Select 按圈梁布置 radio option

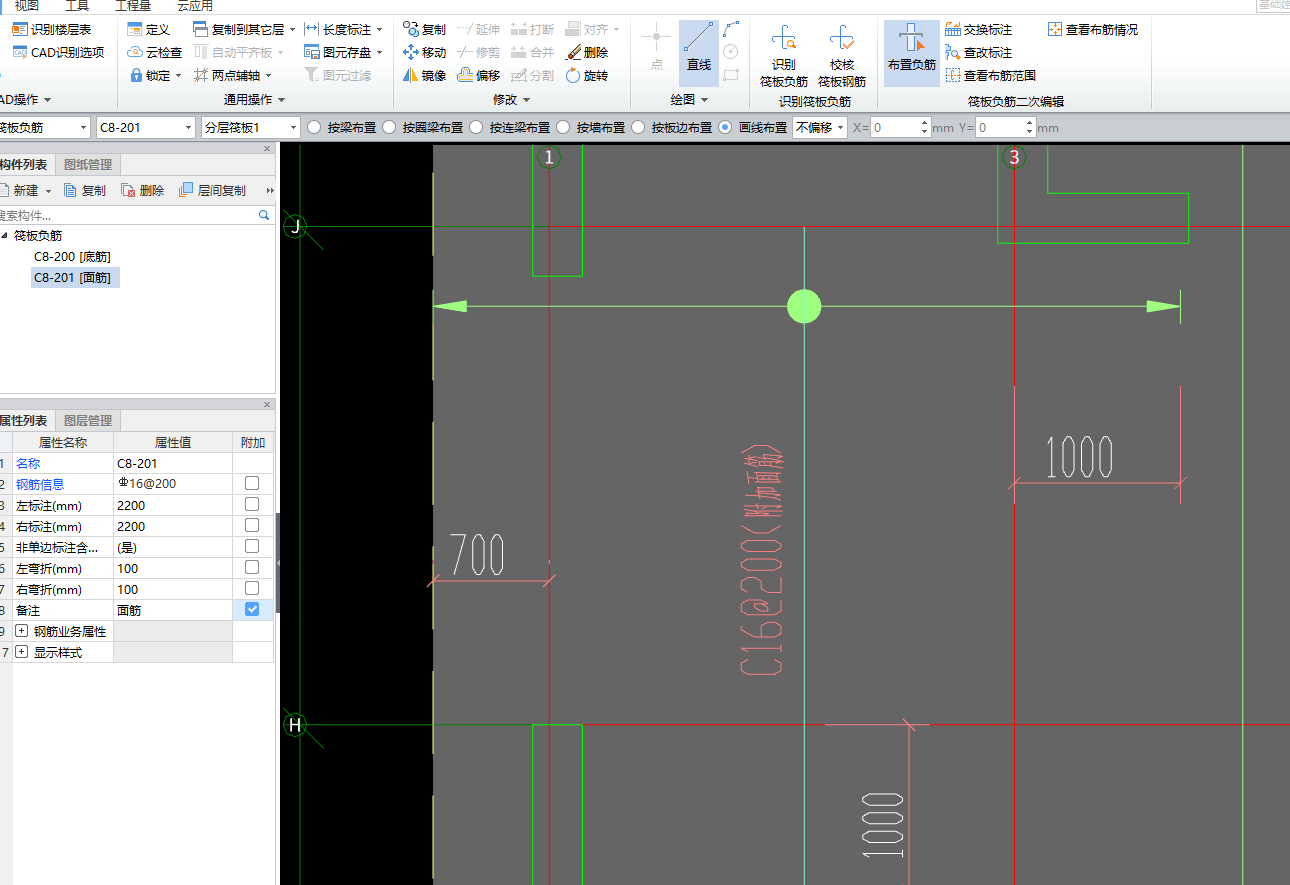point(389,127)
